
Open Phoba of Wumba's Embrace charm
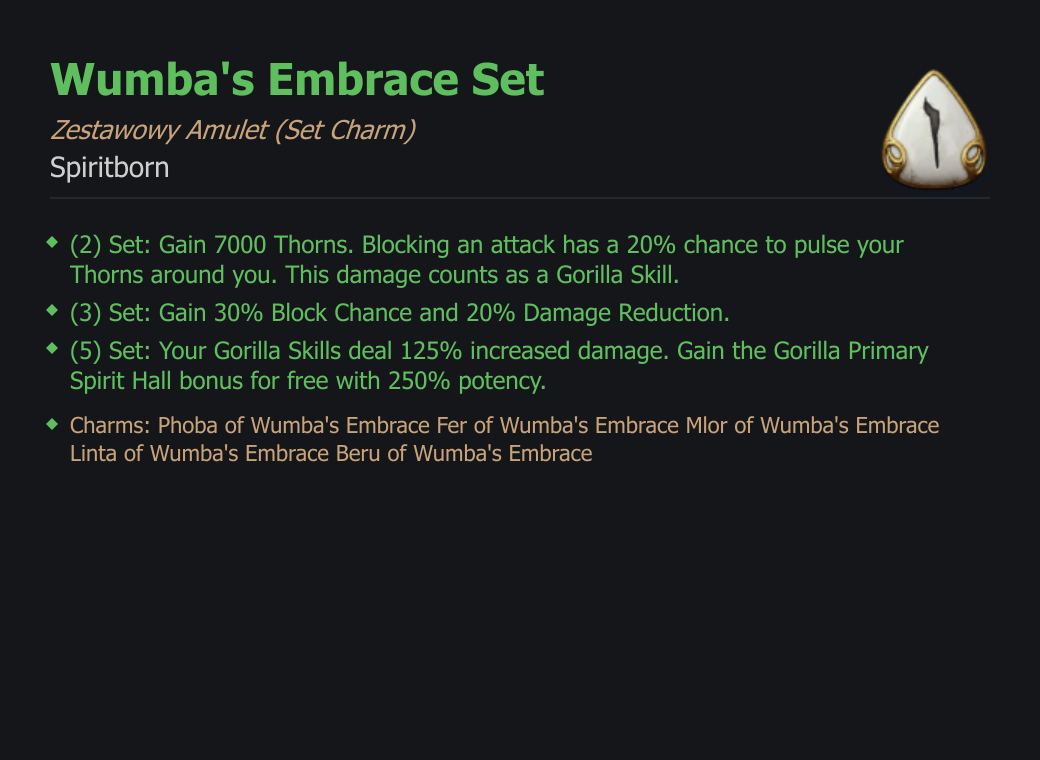pyautogui.click(x=294, y=425)
